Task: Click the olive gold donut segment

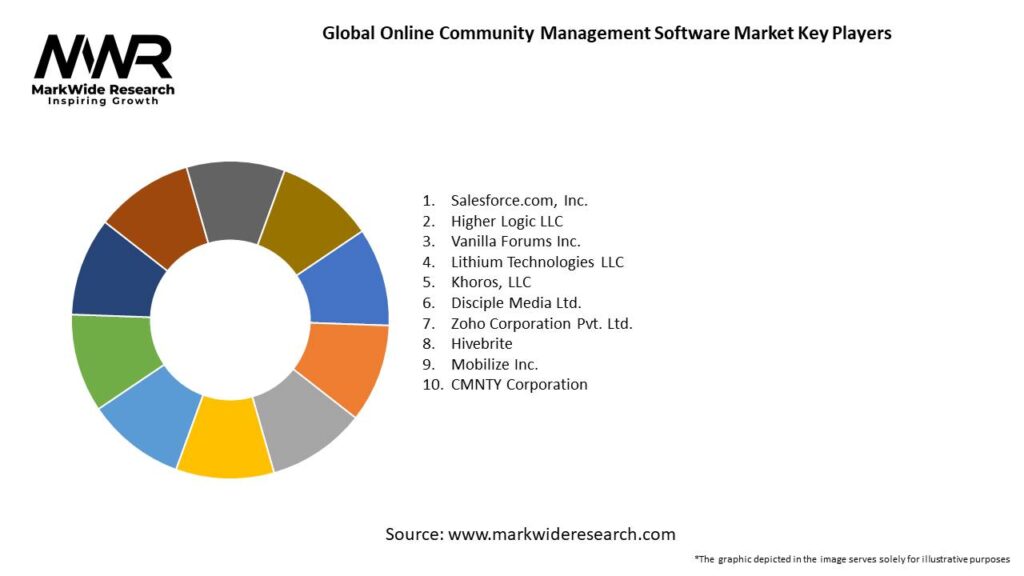Action: (x=309, y=219)
